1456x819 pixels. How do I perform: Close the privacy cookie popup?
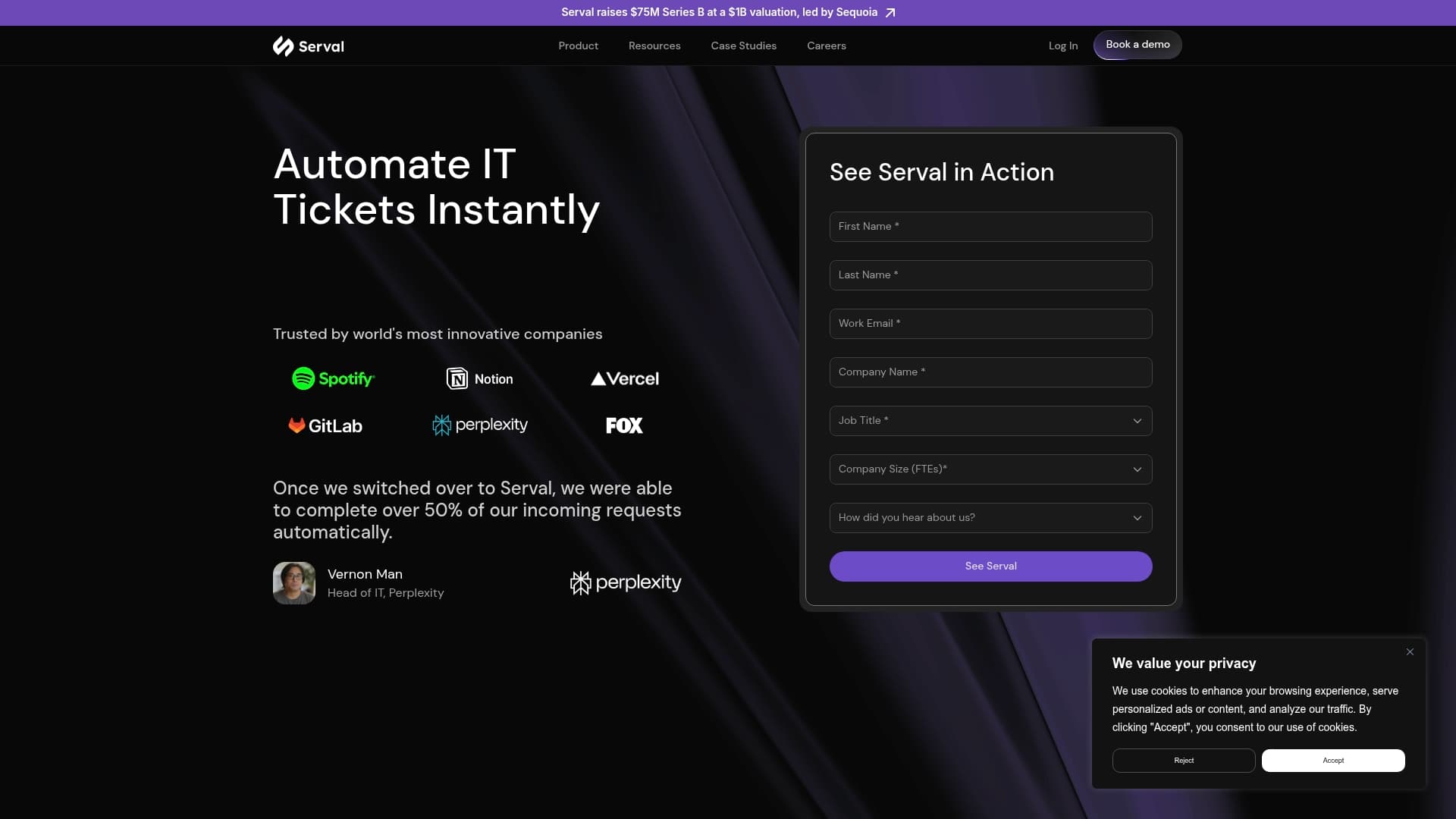pos(1410,652)
